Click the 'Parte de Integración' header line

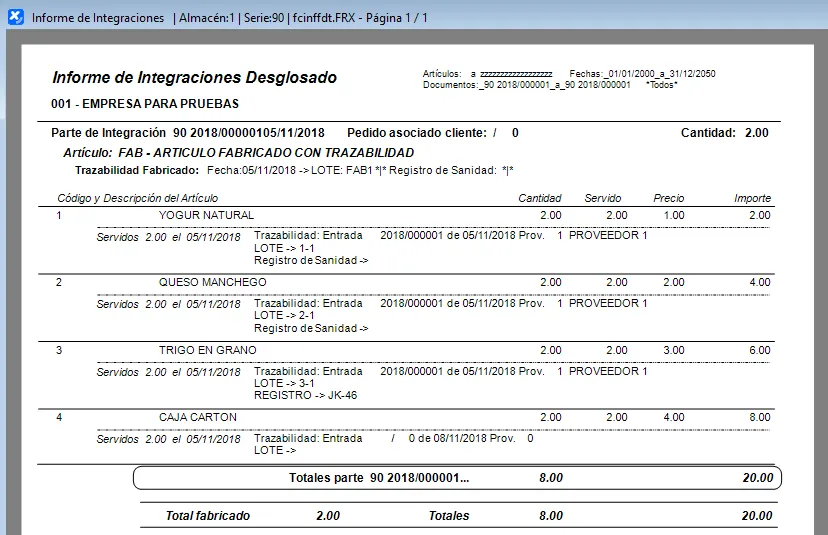[187, 133]
